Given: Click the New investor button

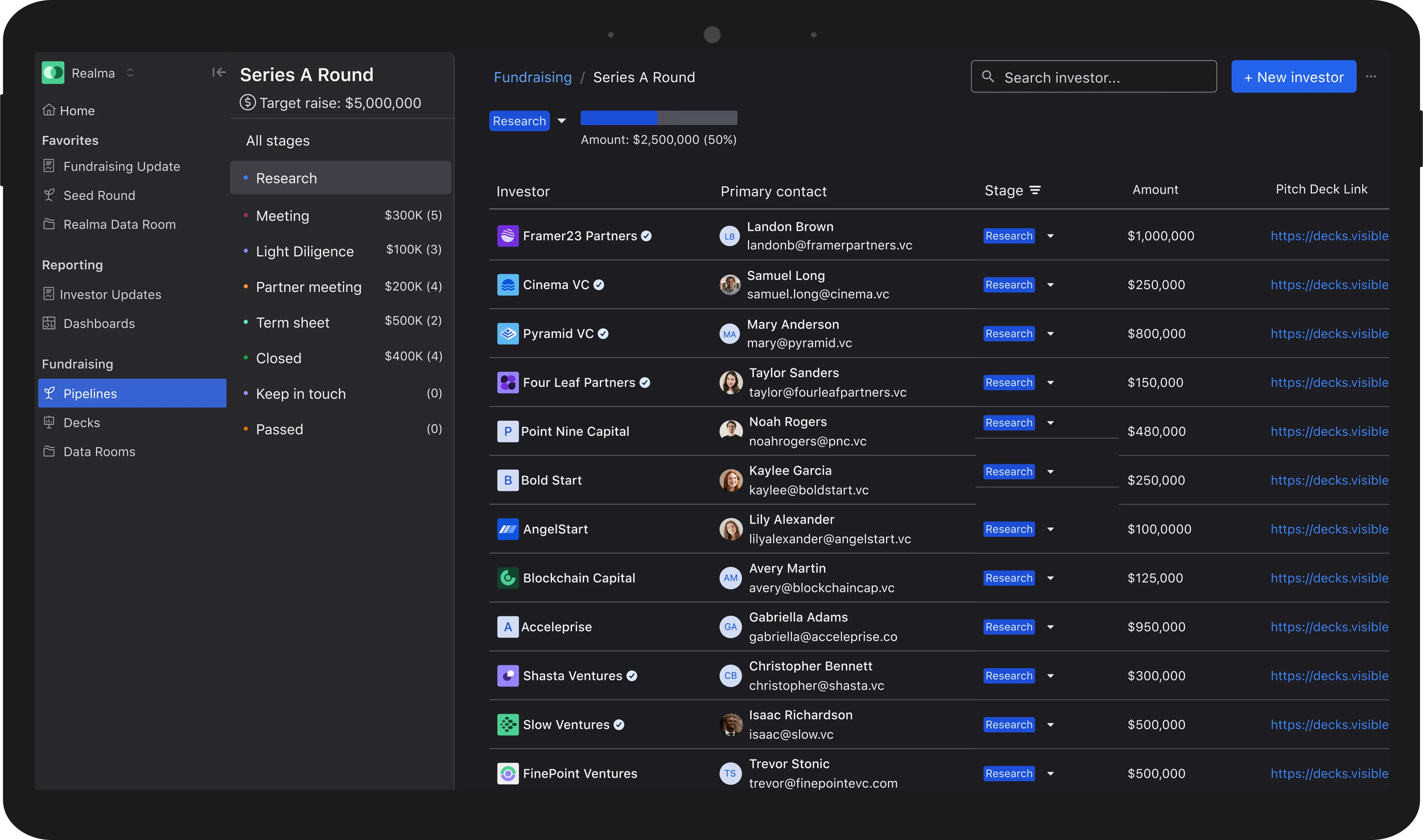Looking at the screenshot, I should click(x=1294, y=77).
